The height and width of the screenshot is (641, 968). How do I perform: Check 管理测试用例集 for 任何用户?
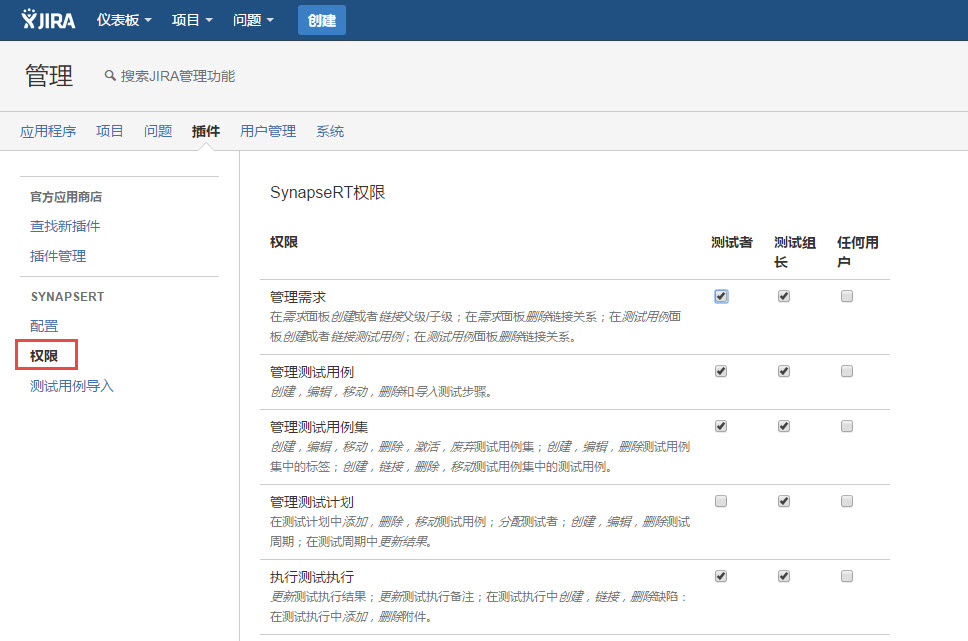[846, 426]
